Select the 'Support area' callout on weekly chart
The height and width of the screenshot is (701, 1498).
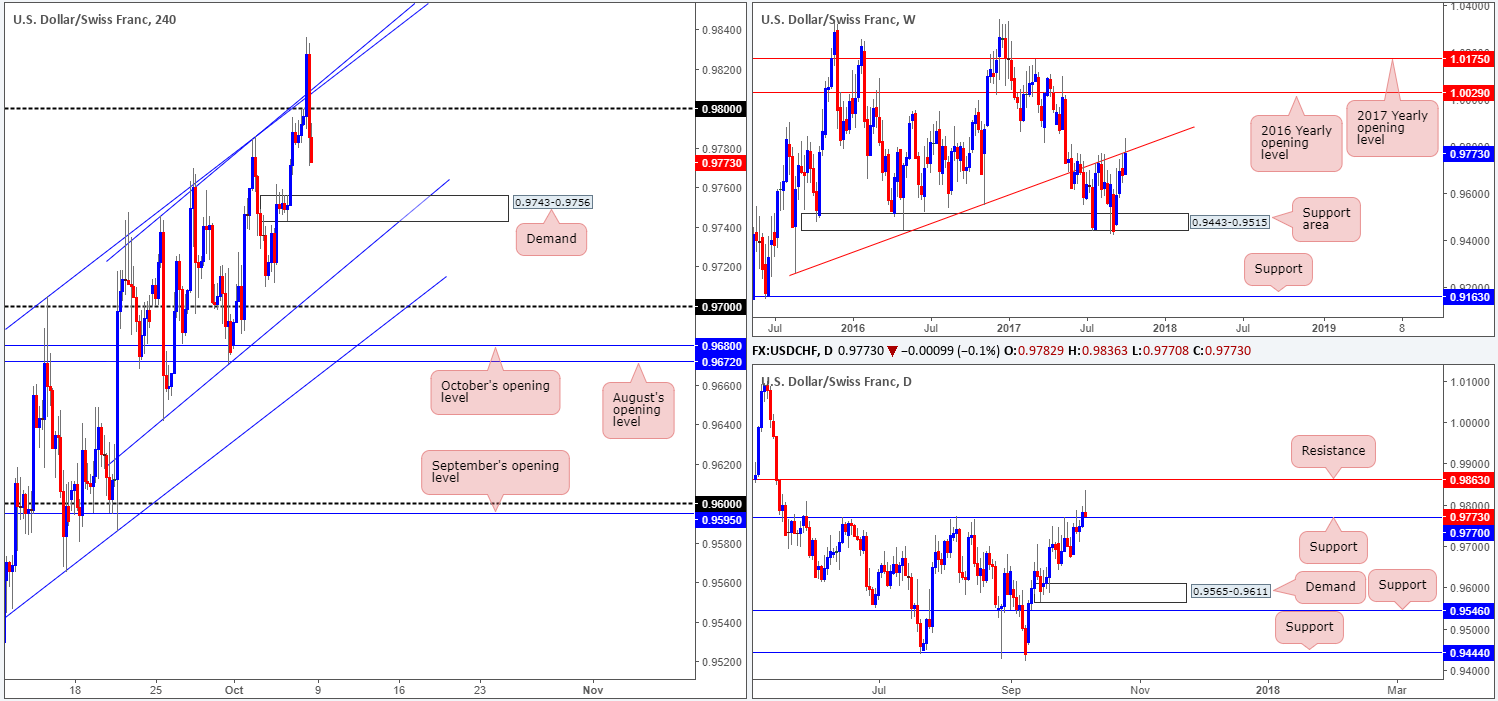click(1326, 220)
